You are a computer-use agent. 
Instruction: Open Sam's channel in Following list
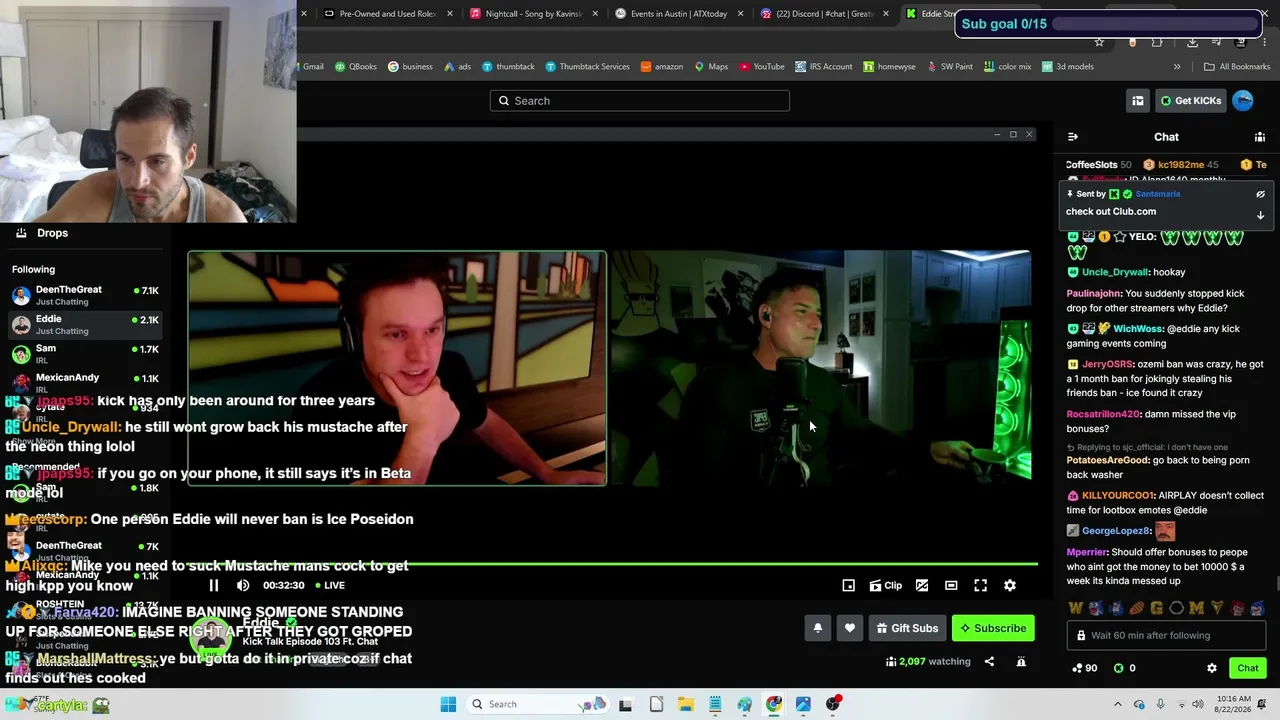click(85, 353)
